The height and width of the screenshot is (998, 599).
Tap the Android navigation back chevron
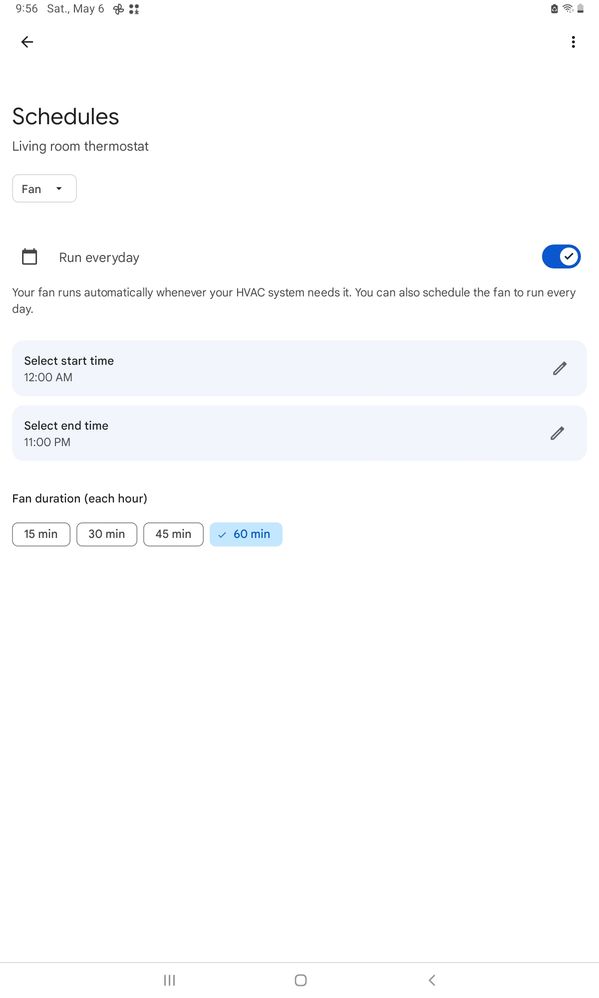432,980
